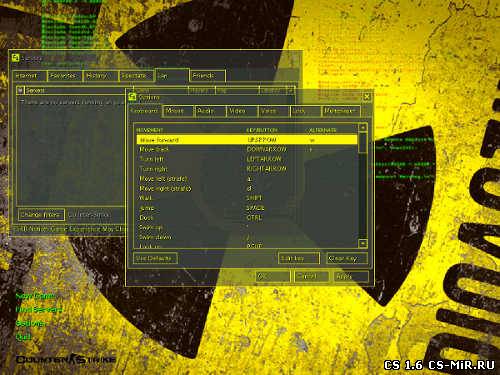This screenshot has height=375, width=500.
Task: Switch to the Mouse tab
Action: pyautogui.click(x=178, y=111)
